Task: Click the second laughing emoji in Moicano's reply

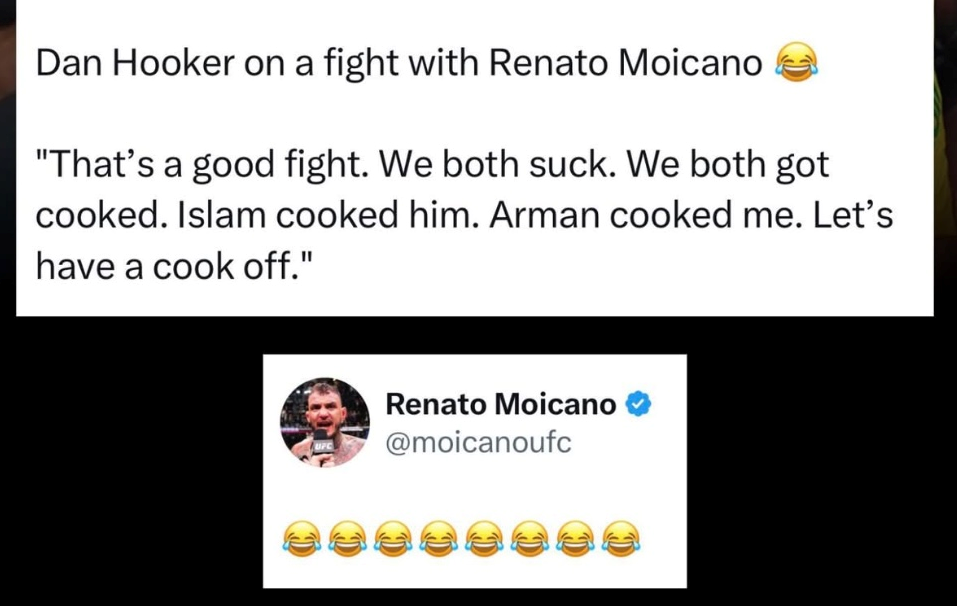Action: coord(344,540)
